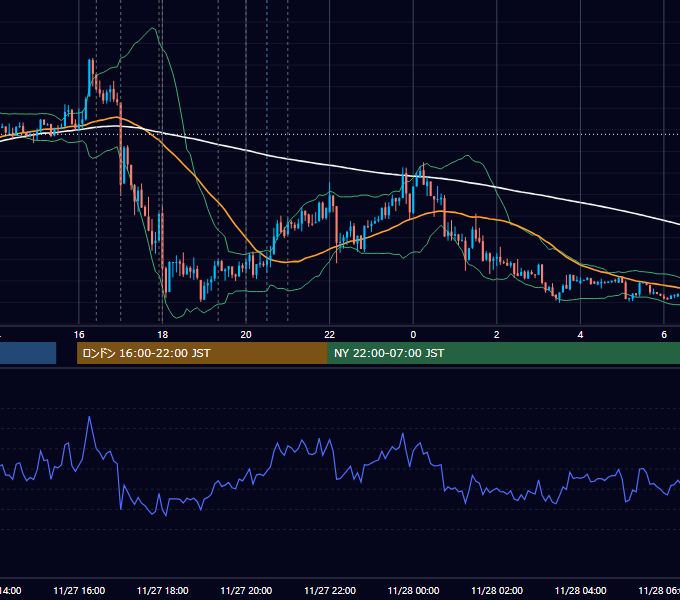This screenshot has height=600, width=680.
Task: Click the 20 hour axis label
Action: coord(246,335)
